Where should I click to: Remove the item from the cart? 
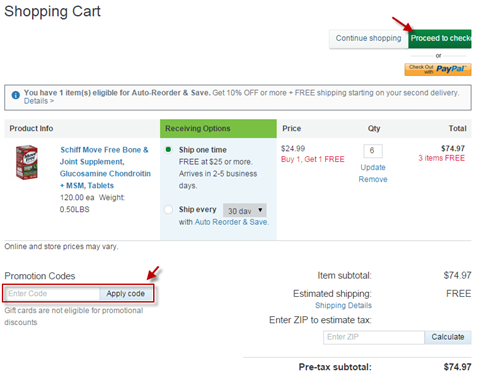click(x=373, y=179)
